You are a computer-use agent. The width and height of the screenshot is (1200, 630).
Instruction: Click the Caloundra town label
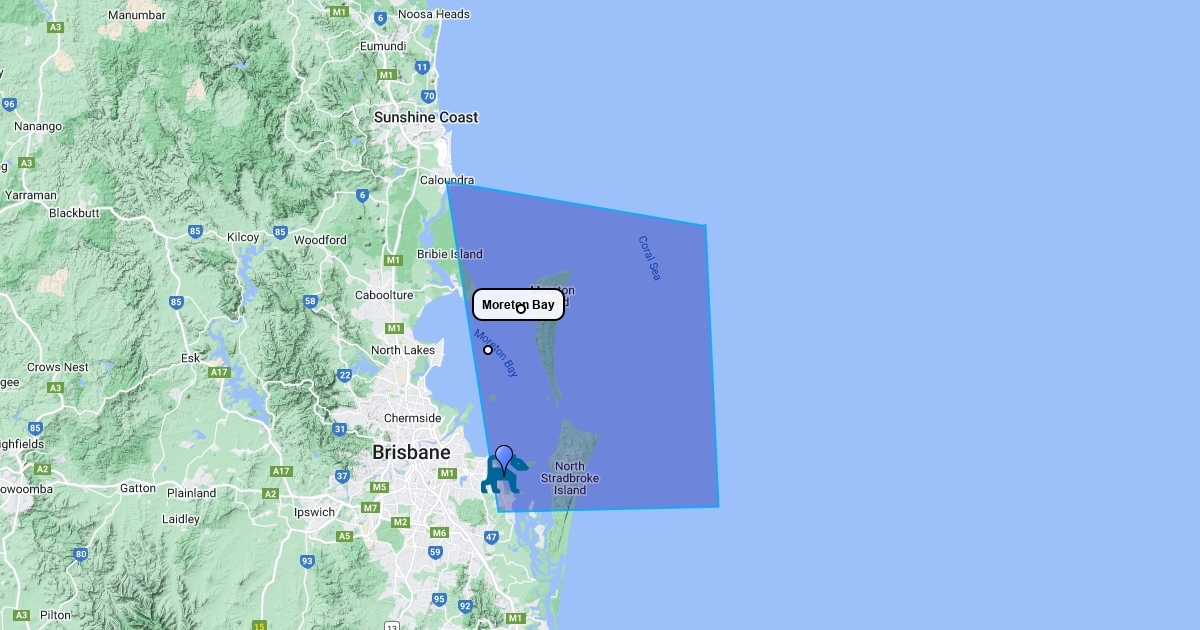447,180
